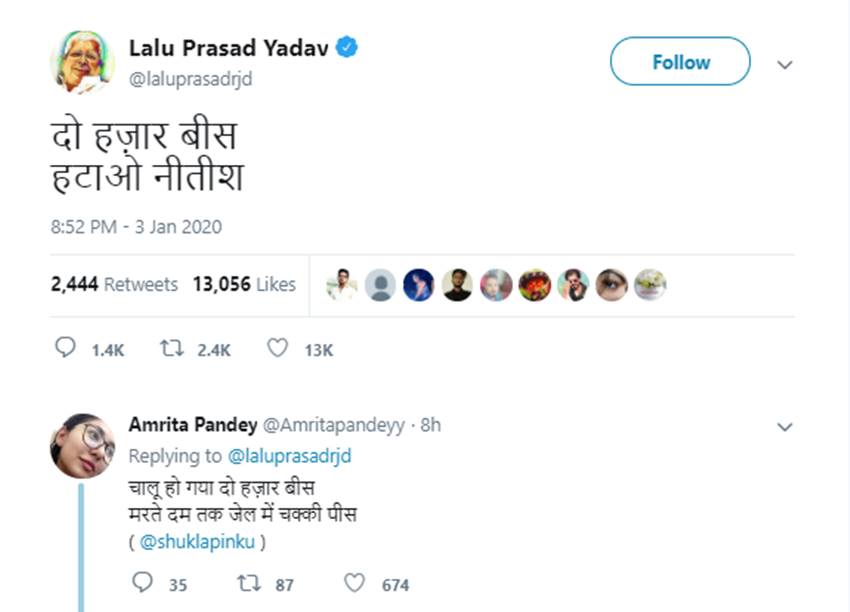Like the main tweet with 13K likes
This screenshot has width=850, height=612.
278,349
